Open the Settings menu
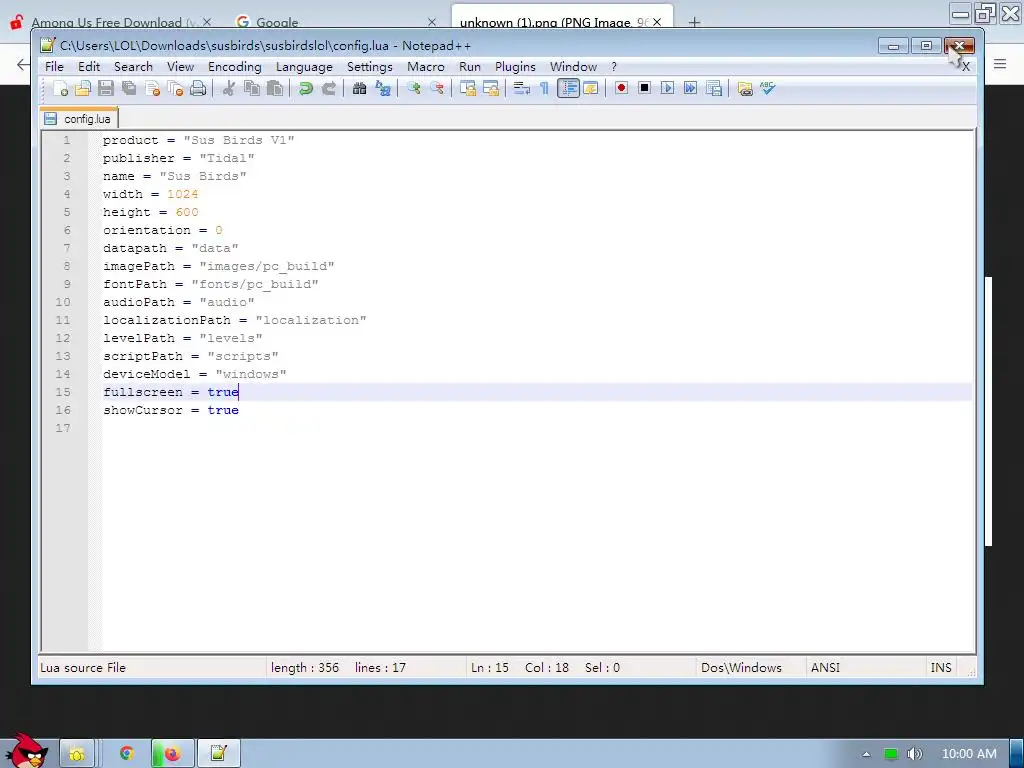1024x768 pixels. pos(370,67)
